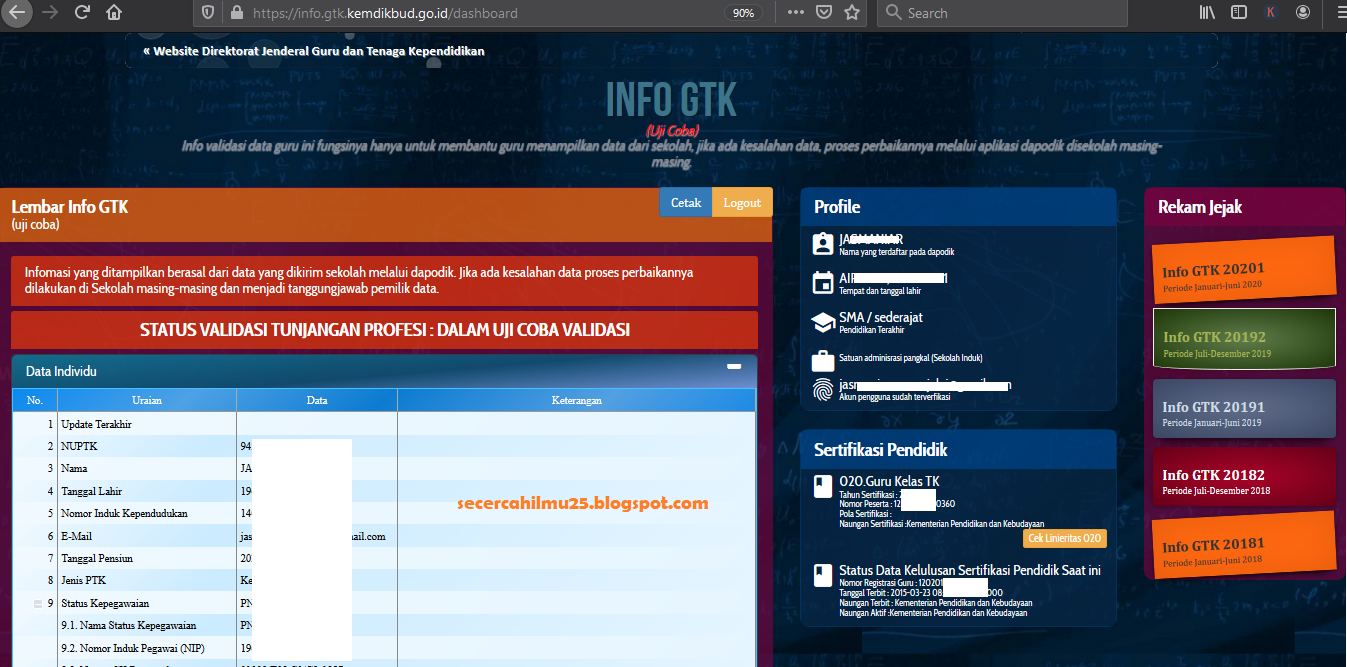Bookmark this page with the star icon

tap(852, 13)
